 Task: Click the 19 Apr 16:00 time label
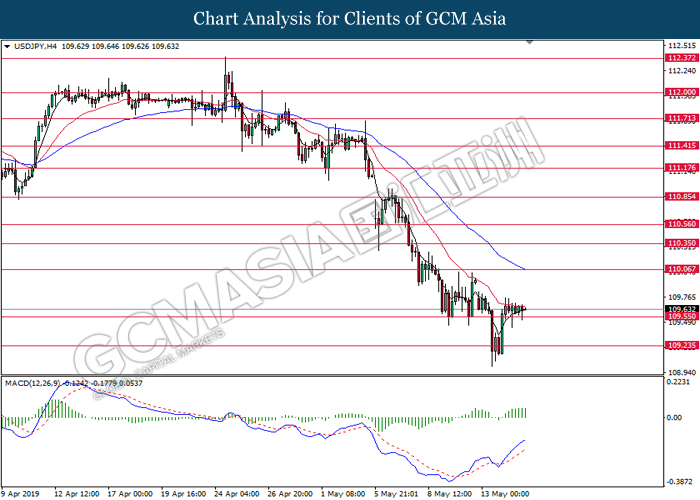(x=183, y=494)
